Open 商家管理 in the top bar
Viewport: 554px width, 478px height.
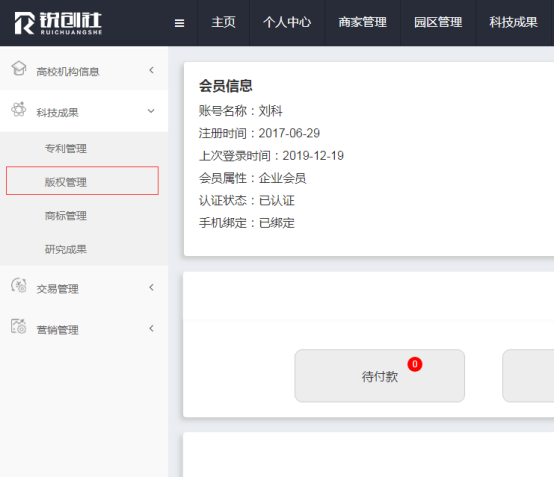[363, 23]
